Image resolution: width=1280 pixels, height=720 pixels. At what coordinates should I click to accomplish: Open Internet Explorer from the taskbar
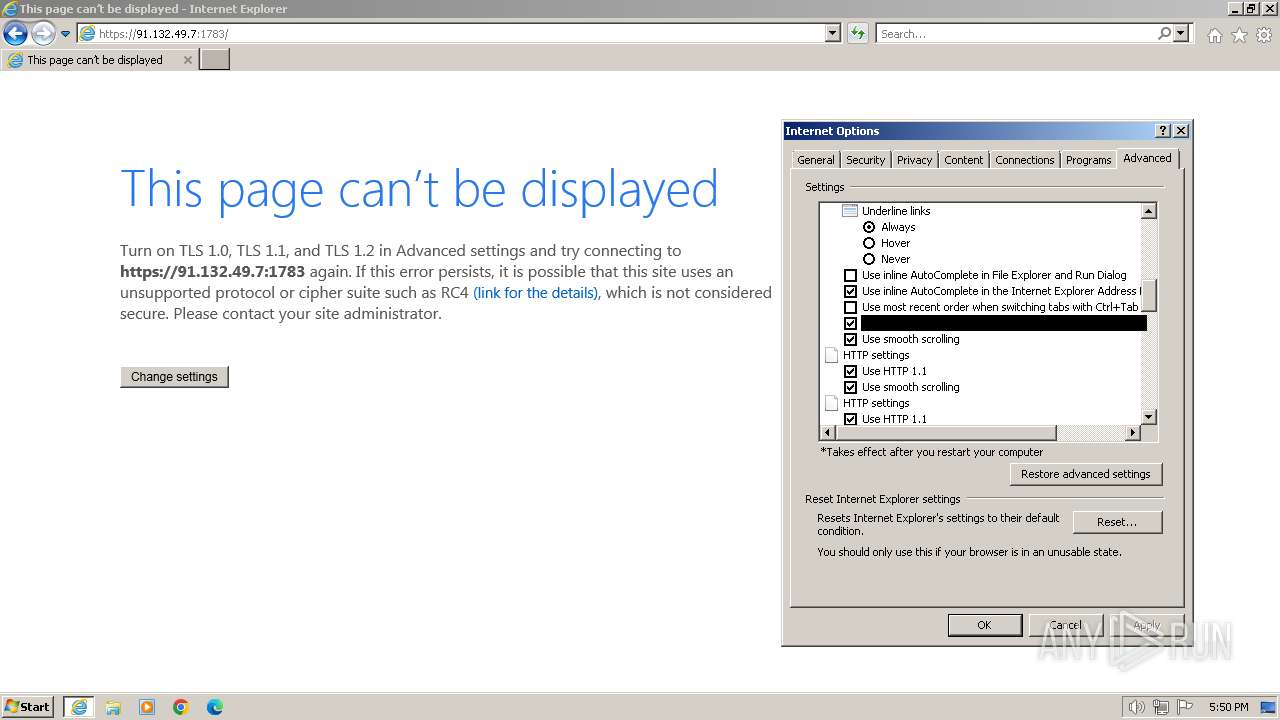79,707
